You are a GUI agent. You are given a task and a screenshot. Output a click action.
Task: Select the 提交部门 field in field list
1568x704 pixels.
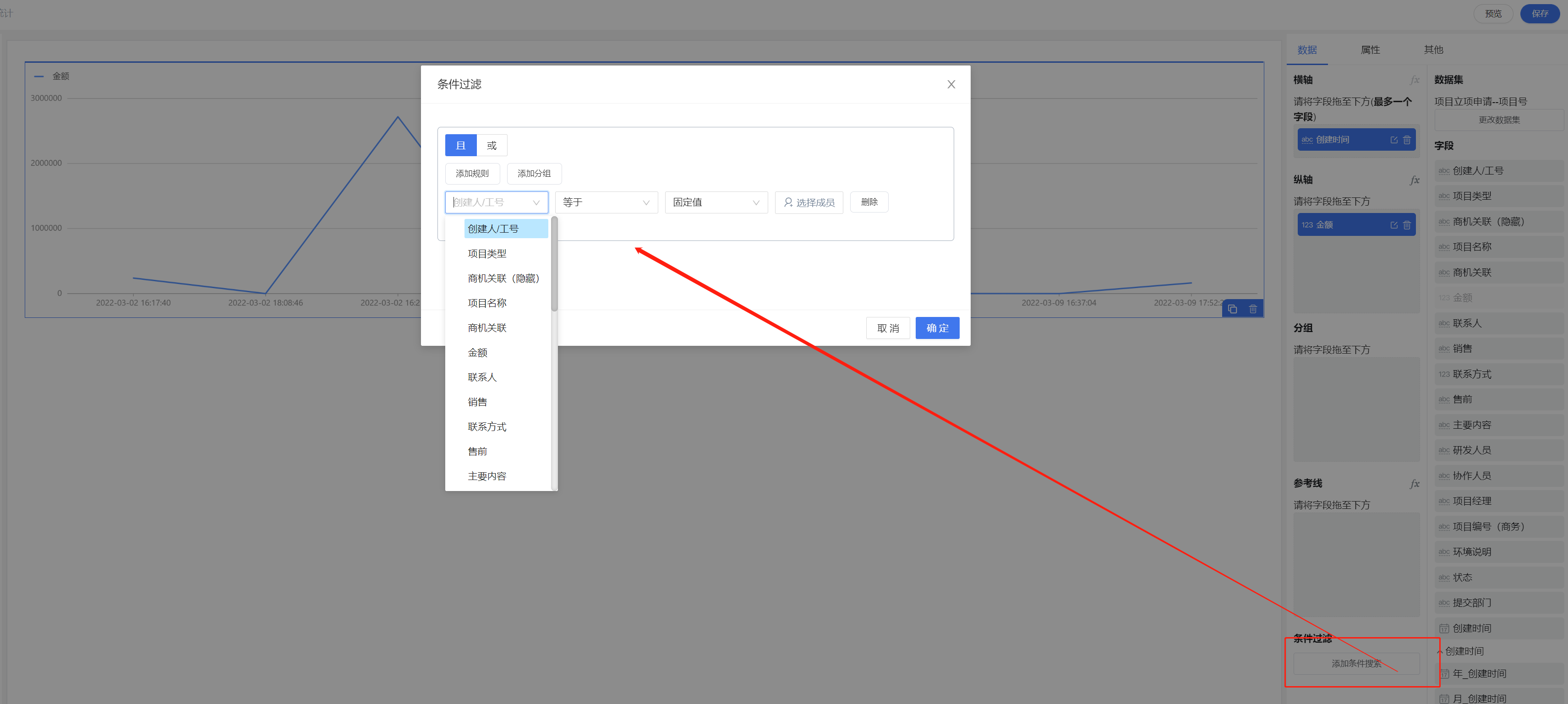click(x=1499, y=602)
